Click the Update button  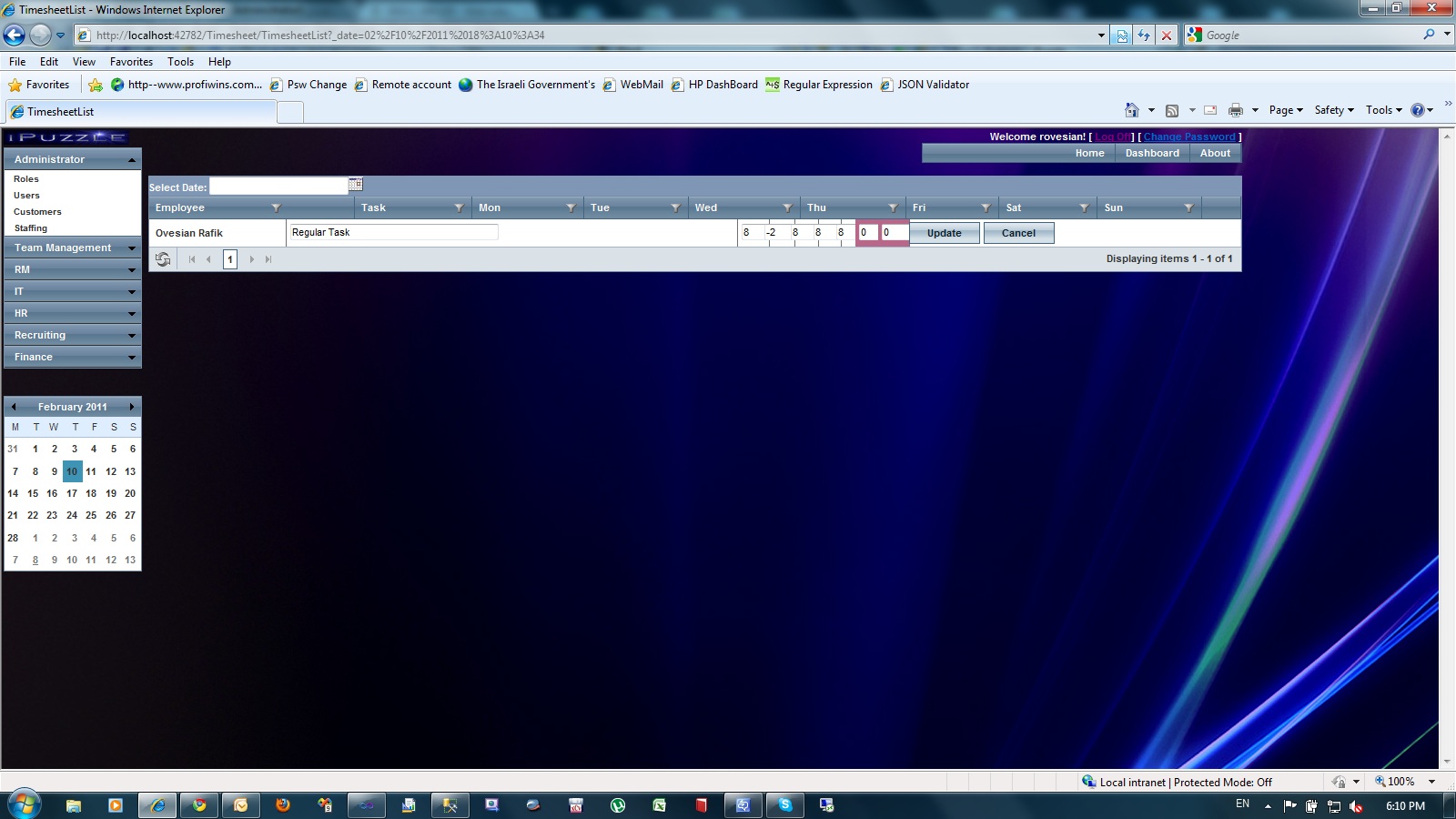[945, 233]
